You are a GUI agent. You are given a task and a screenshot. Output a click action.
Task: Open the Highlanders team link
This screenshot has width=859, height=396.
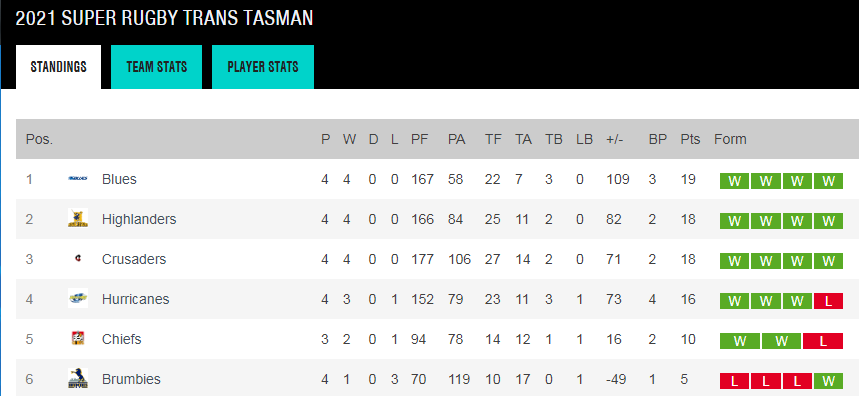(x=139, y=219)
